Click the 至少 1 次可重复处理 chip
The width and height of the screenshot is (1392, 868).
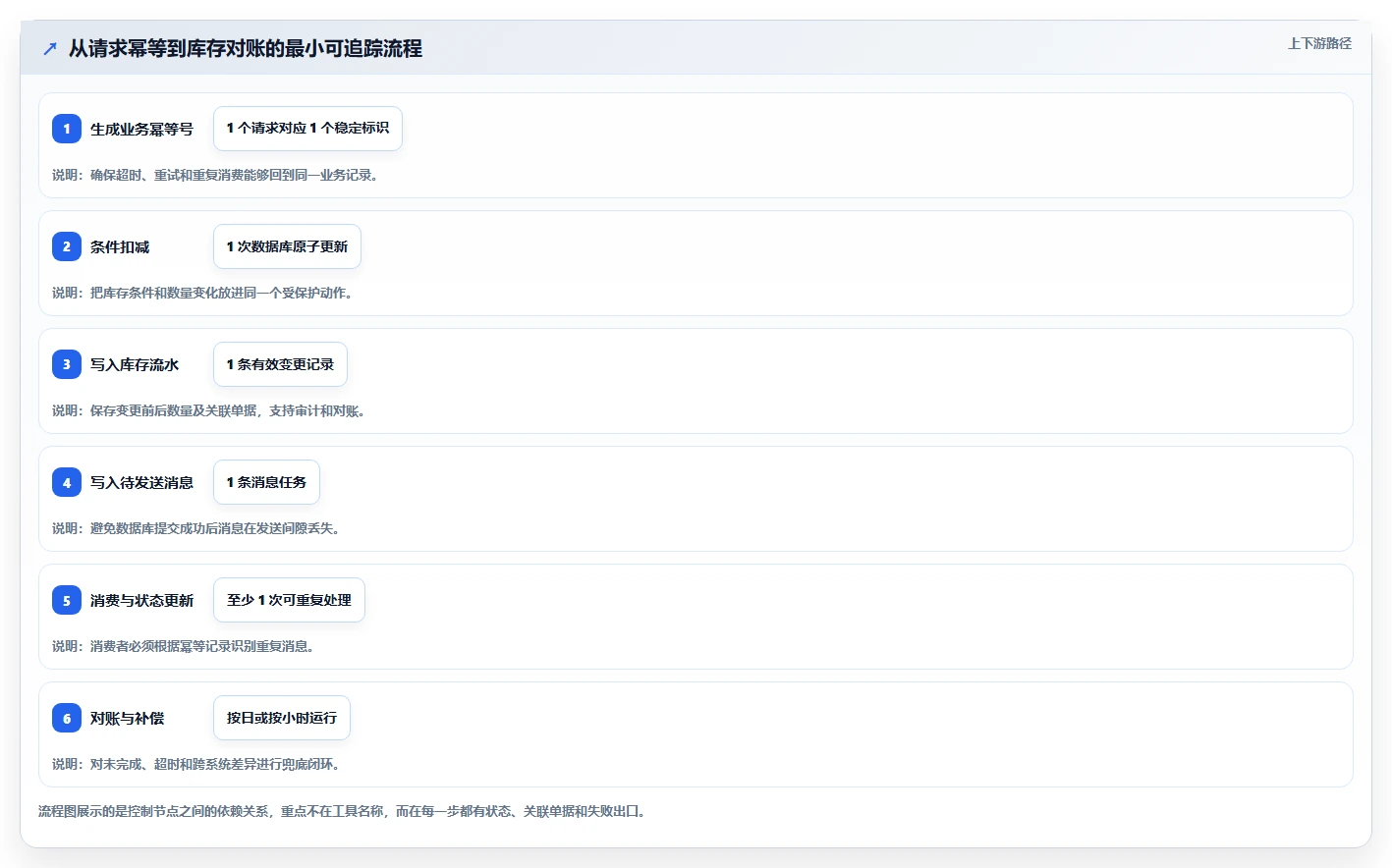pyautogui.click(x=289, y=600)
